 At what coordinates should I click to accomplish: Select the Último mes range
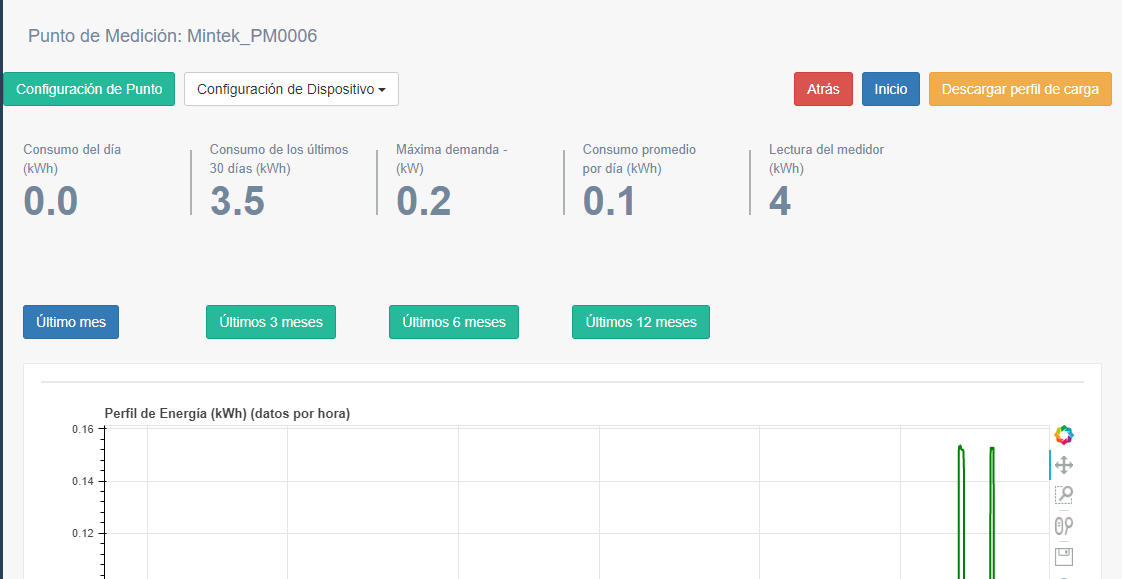pos(71,322)
